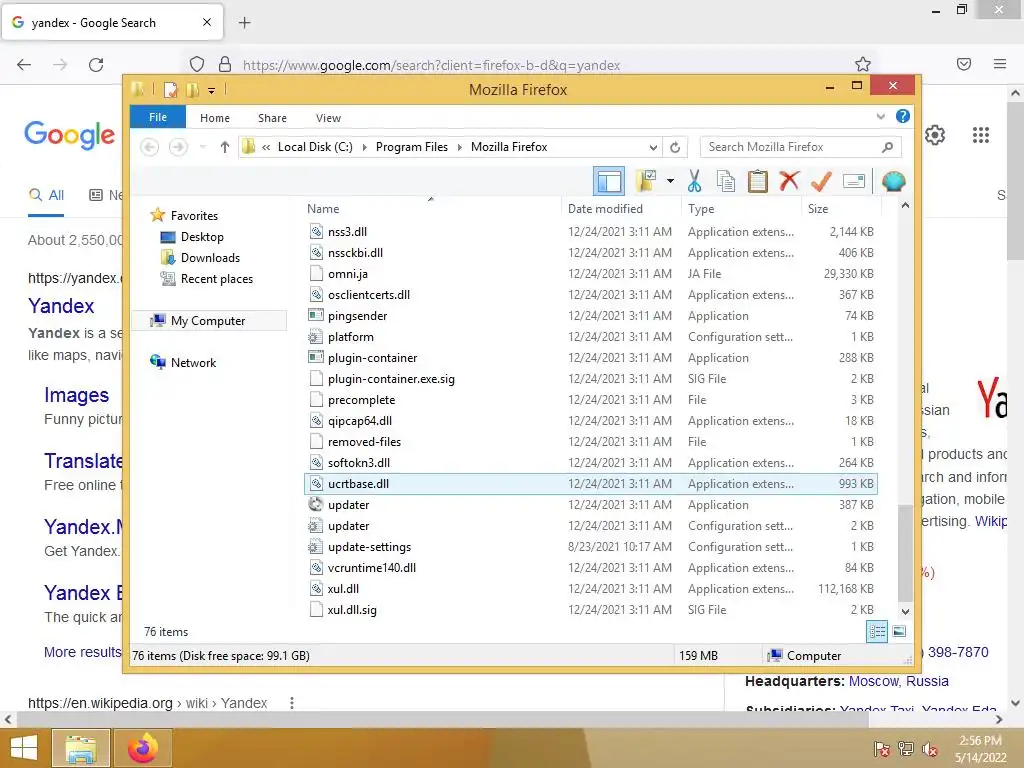This screenshot has width=1024, height=768.
Task: Switch to Details view button
Action: click(876, 632)
